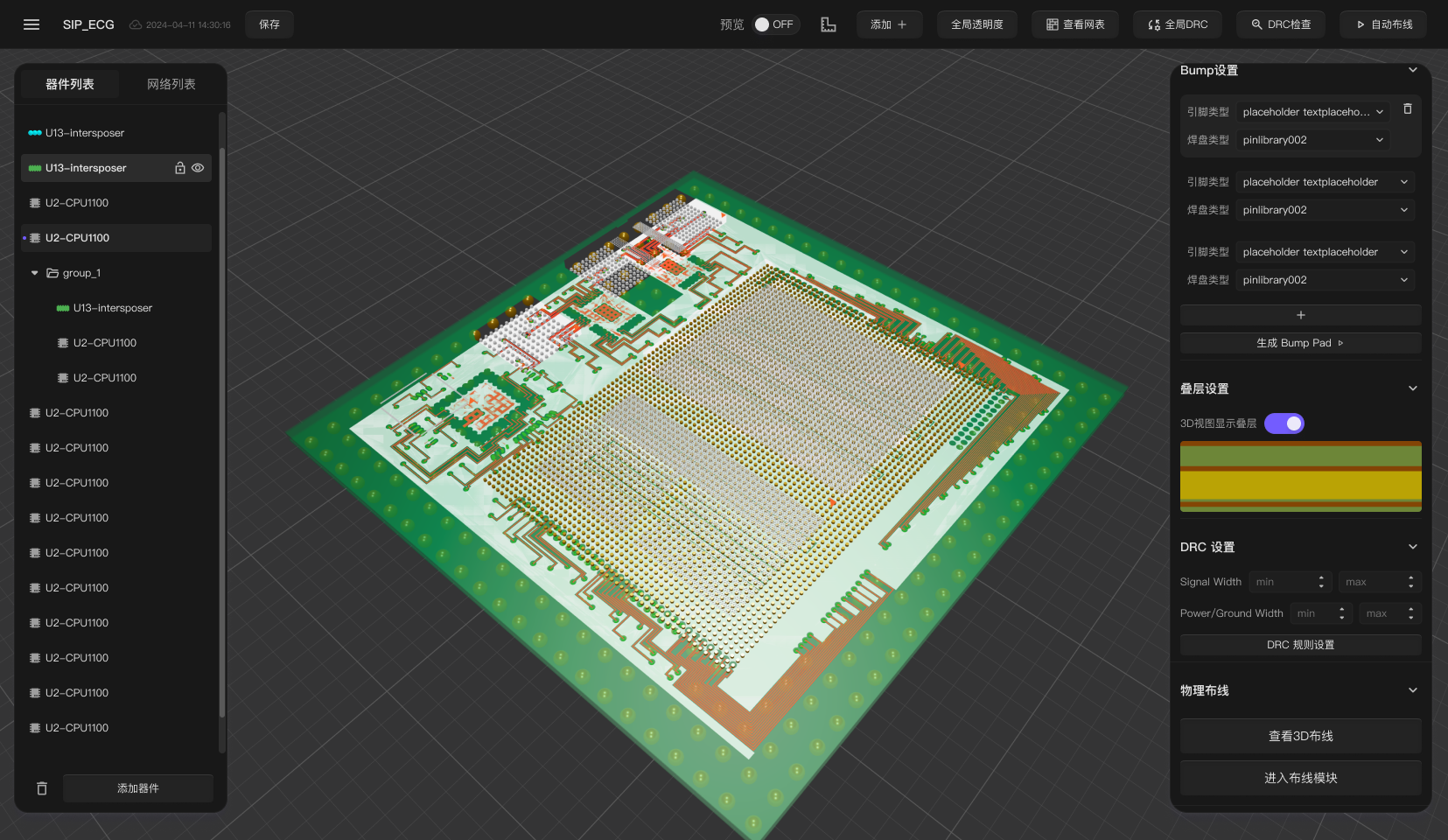Click the 自动布线 button
The width and height of the screenshot is (1448, 840).
[x=1383, y=24]
